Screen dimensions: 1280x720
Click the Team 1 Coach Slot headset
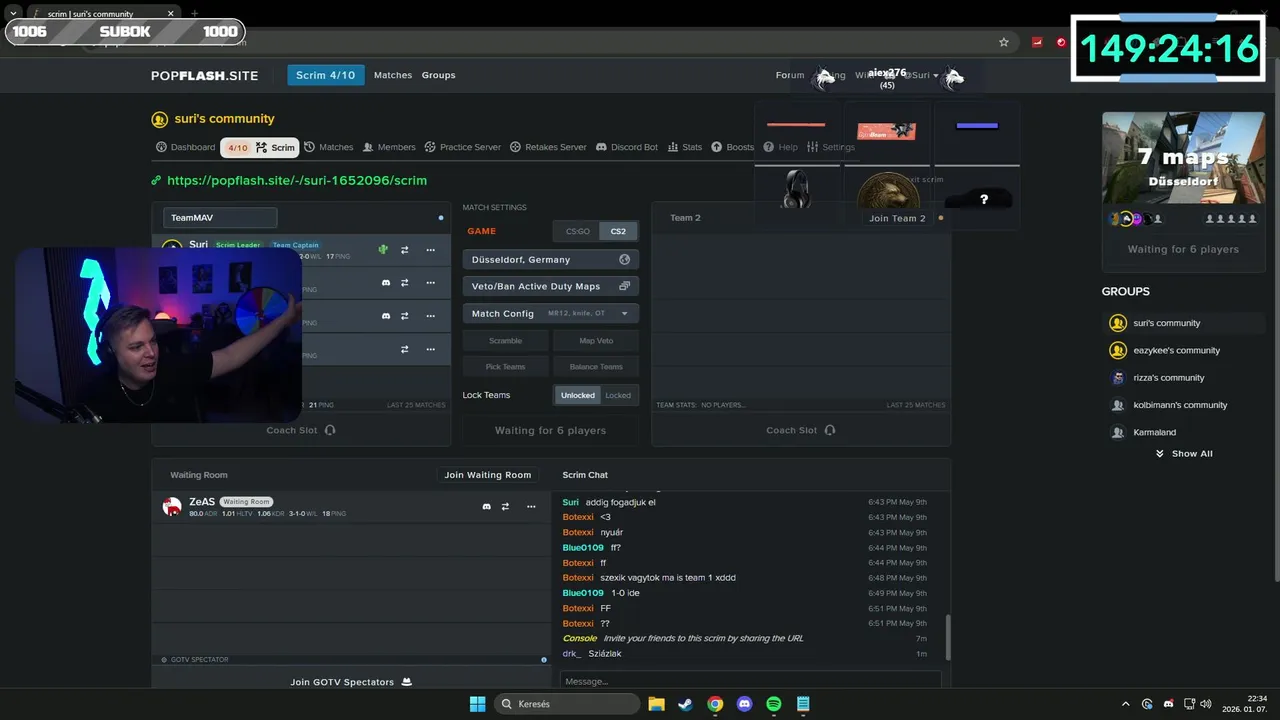point(330,430)
